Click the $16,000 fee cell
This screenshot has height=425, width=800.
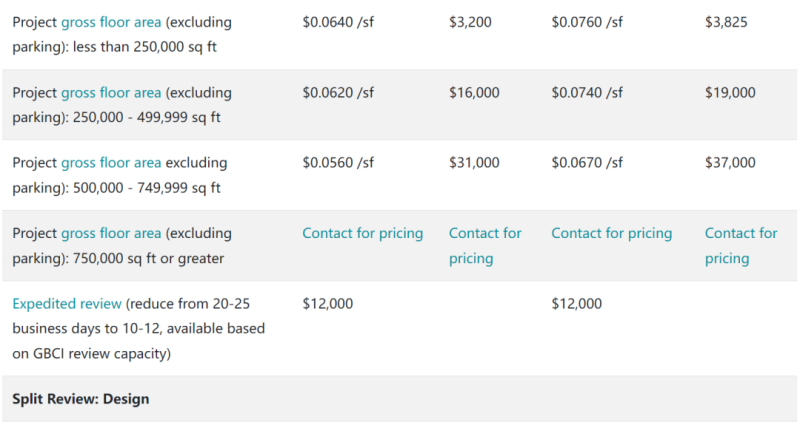point(474,93)
